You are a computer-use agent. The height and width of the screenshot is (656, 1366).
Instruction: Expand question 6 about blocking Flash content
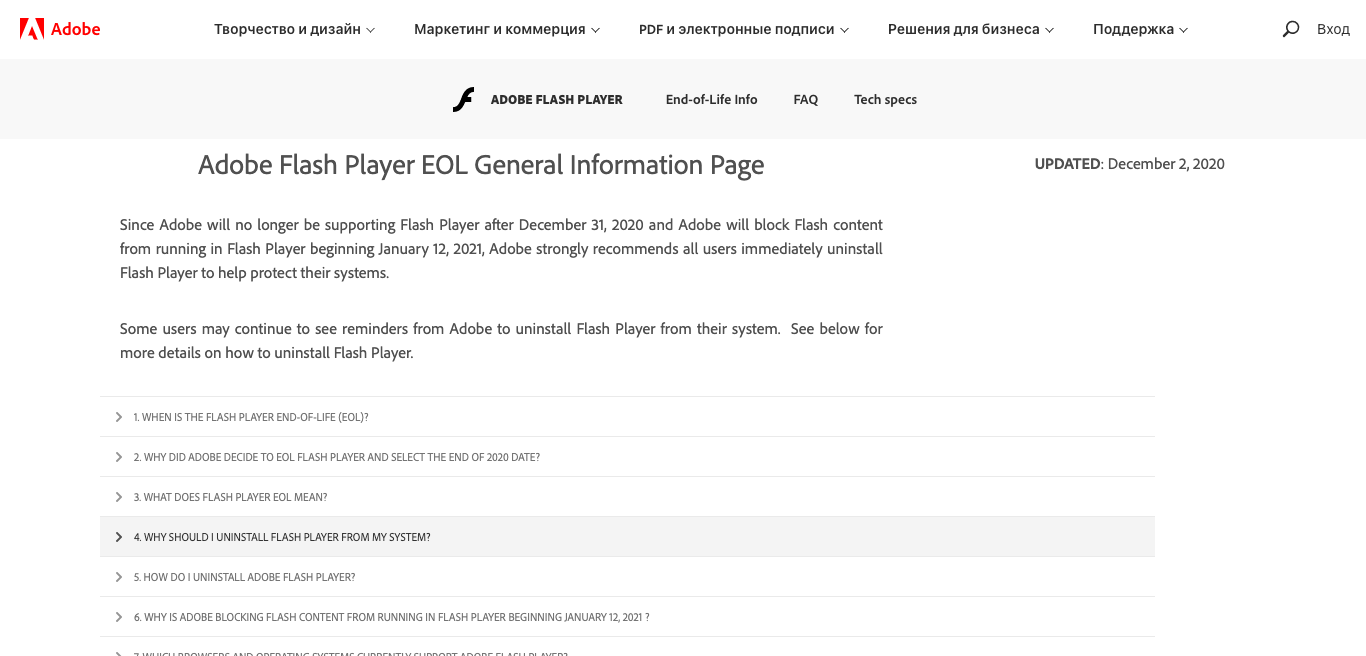click(391, 617)
